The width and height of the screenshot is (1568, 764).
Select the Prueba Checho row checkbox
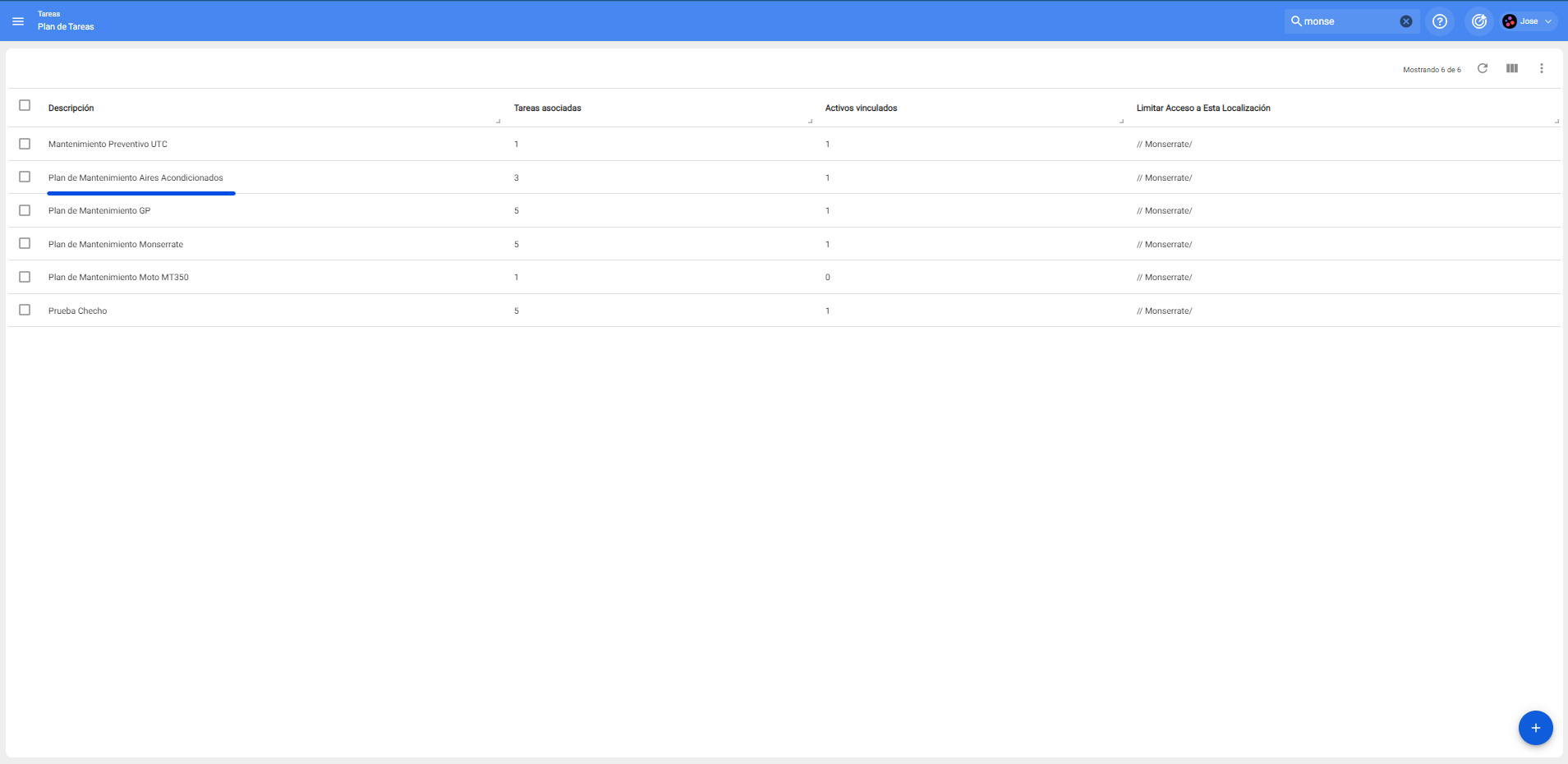click(25, 310)
